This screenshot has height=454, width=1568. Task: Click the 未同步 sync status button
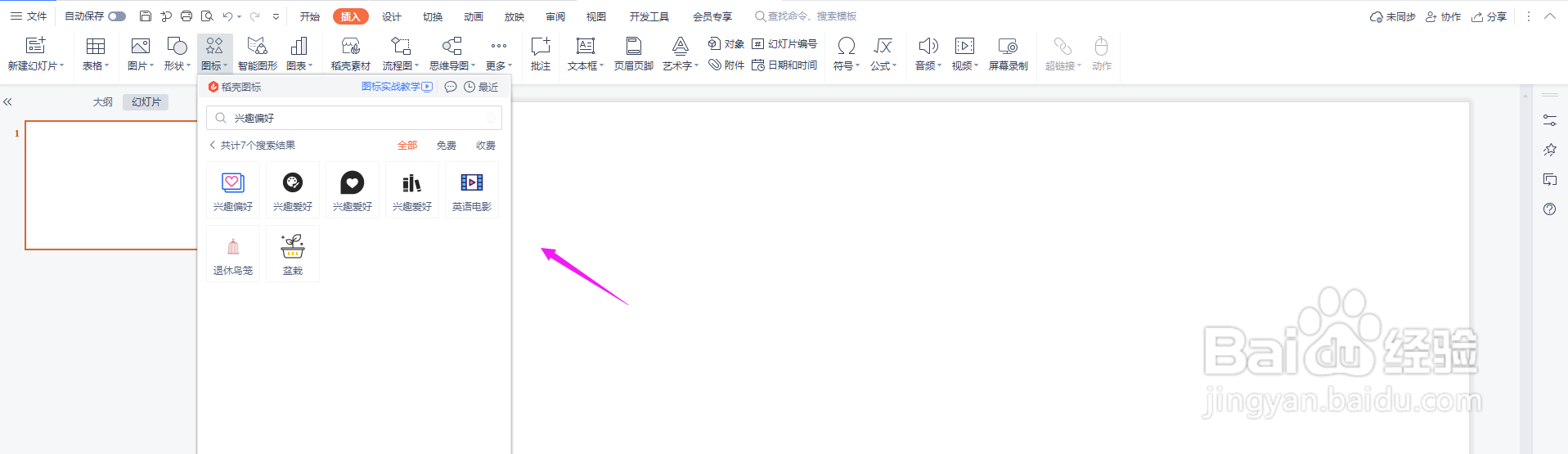tap(1392, 16)
